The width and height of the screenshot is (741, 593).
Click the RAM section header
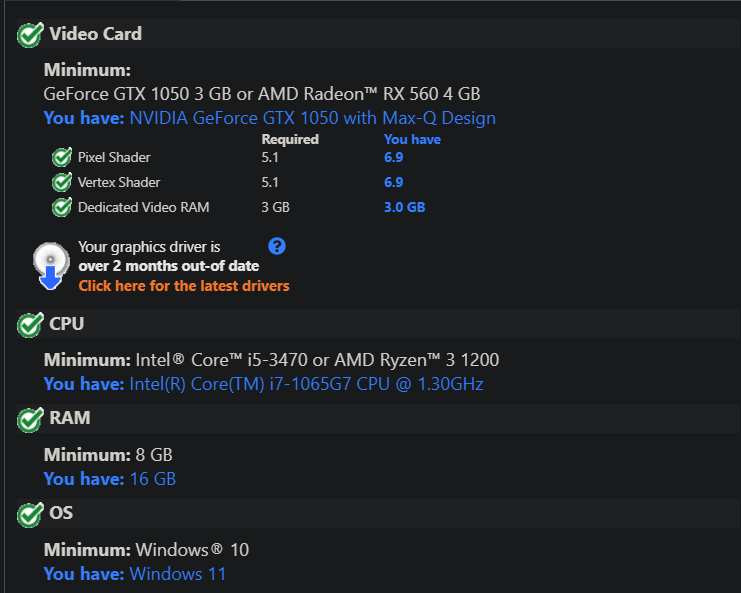tap(69, 418)
